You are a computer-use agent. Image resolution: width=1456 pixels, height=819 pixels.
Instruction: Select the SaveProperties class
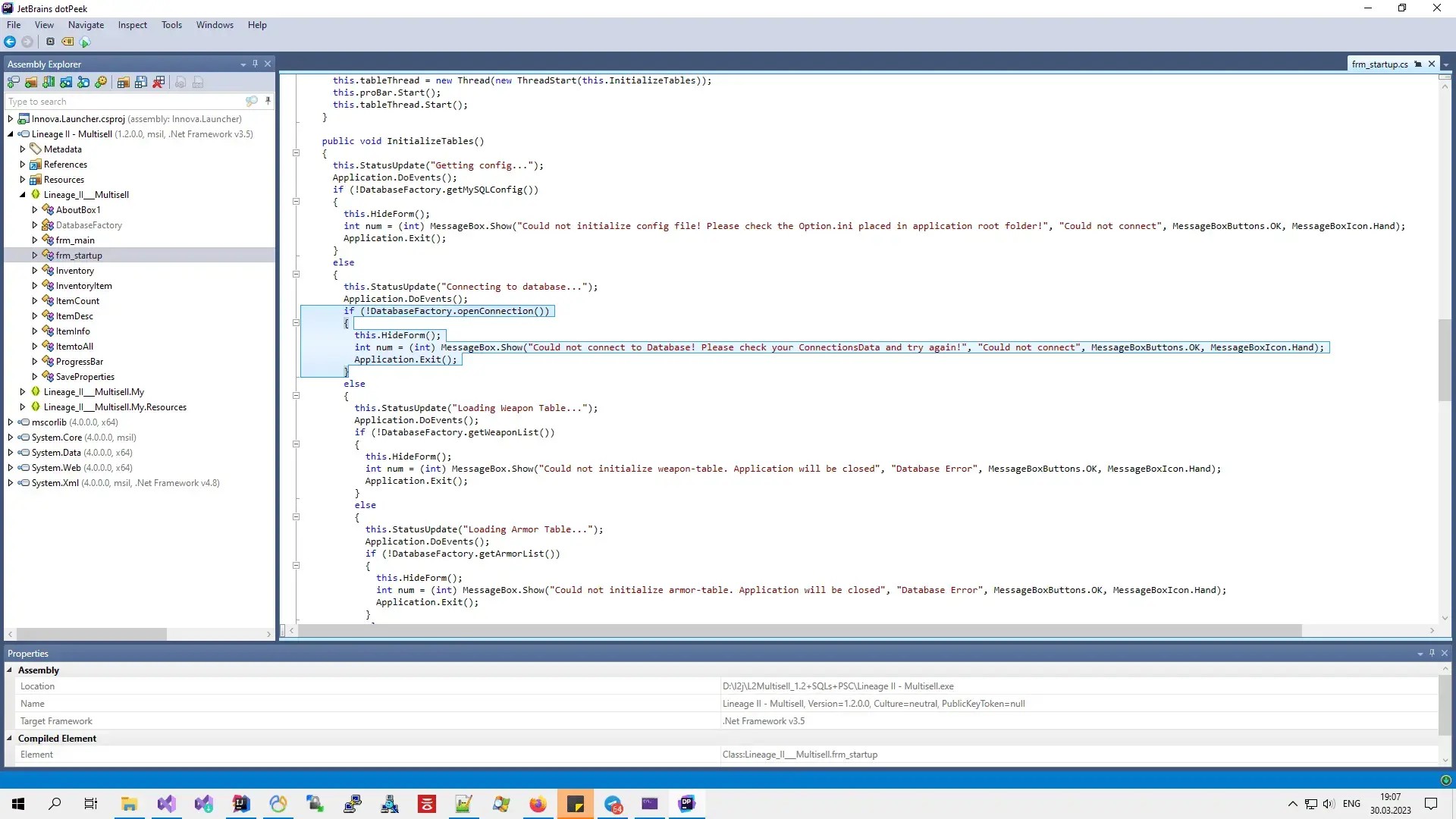(85, 377)
